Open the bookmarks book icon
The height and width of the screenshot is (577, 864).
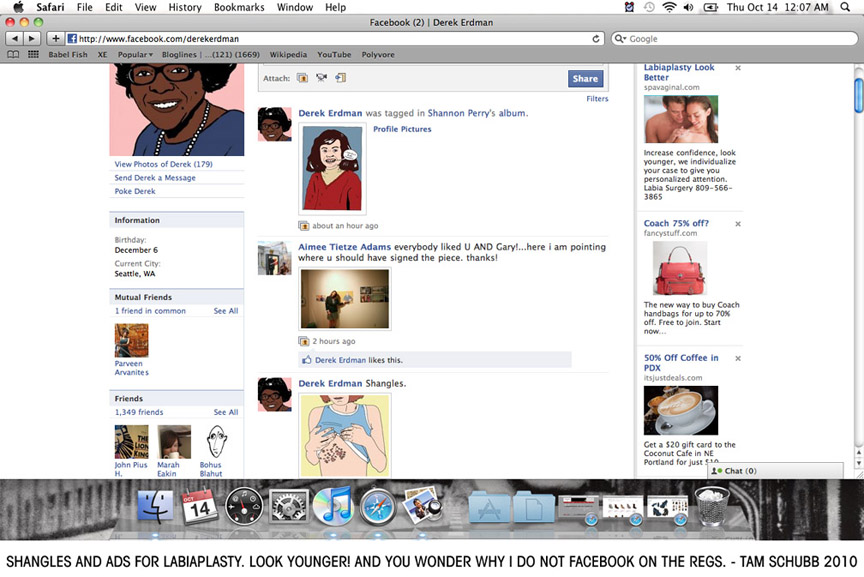[13, 55]
